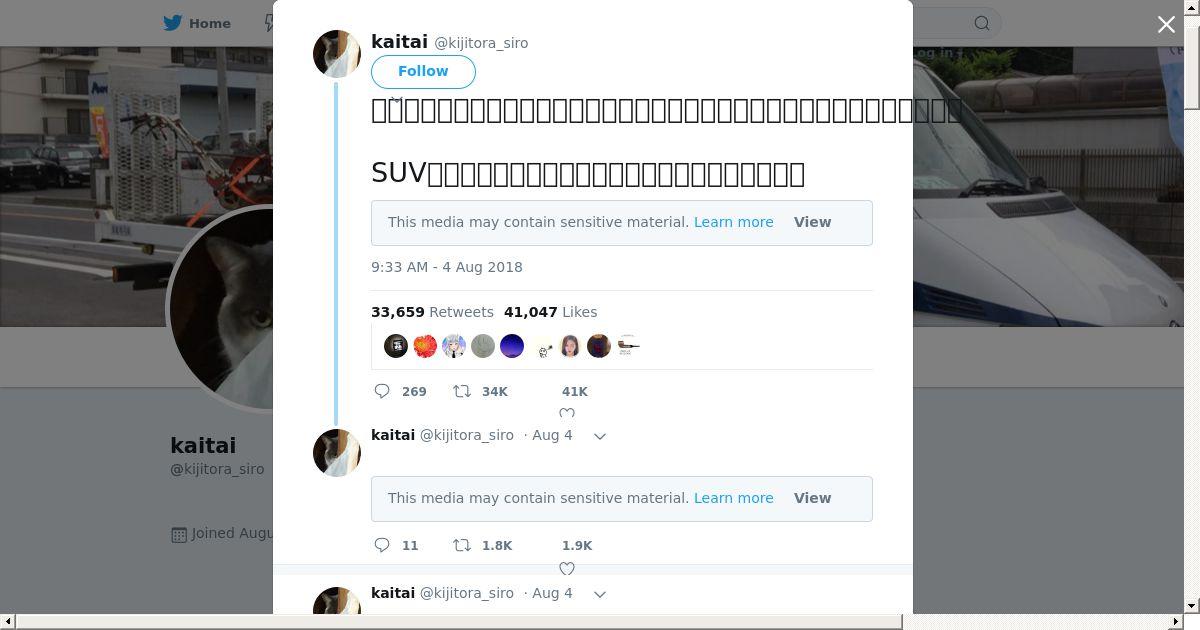Image resolution: width=1200 pixels, height=630 pixels.
Task: Open the dropdown caret below Follow button
Action: [396, 99]
